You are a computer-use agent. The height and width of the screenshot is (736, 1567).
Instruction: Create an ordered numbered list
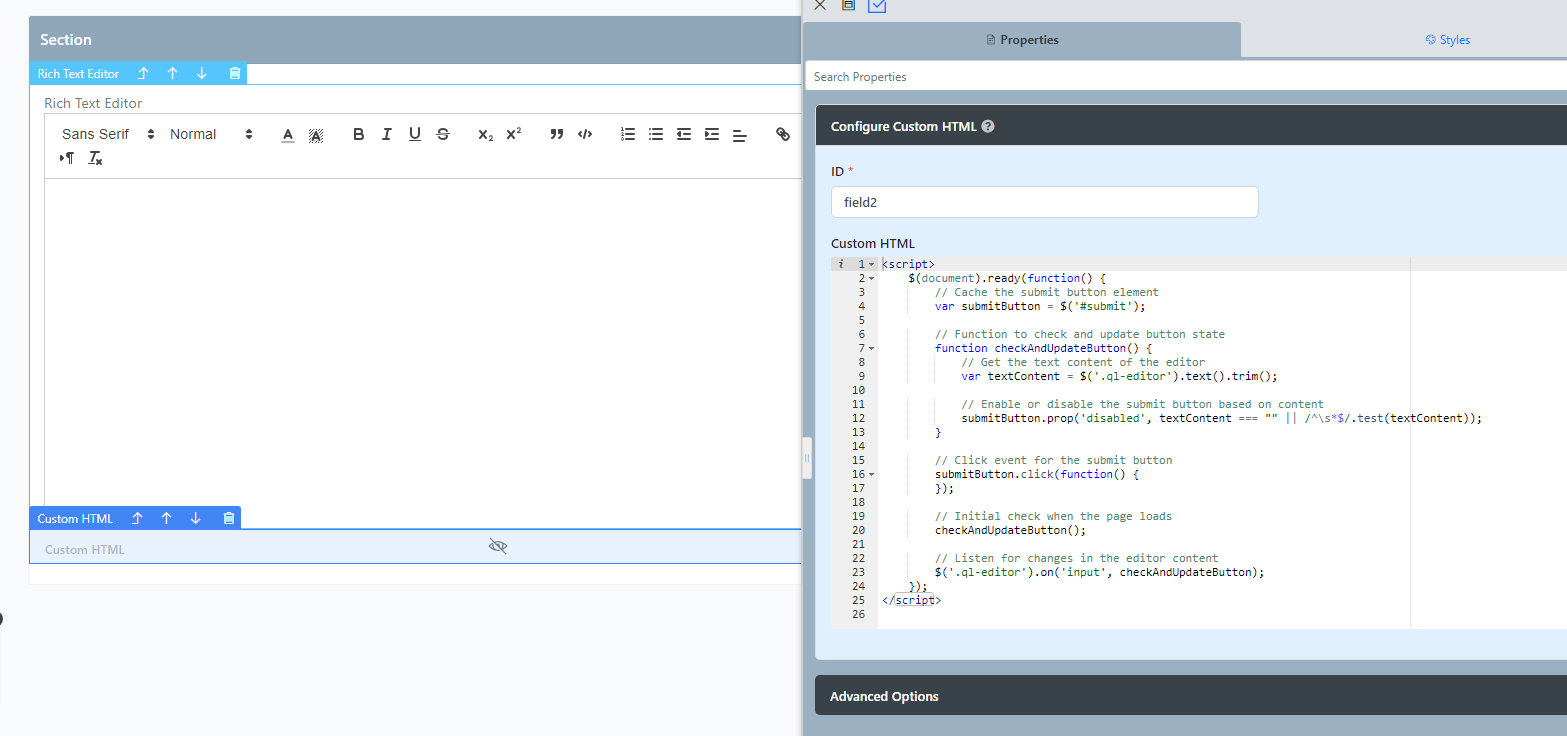click(628, 134)
